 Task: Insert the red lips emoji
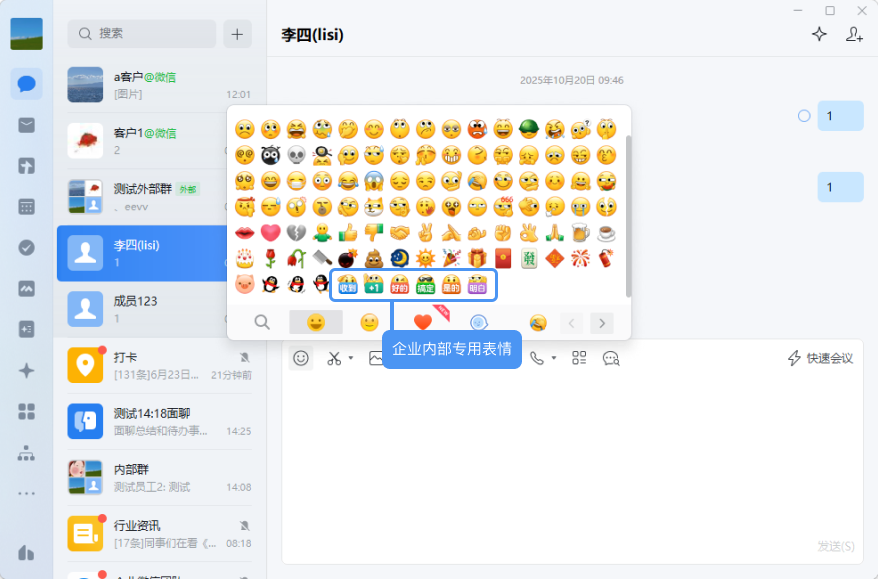tap(245, 232)
